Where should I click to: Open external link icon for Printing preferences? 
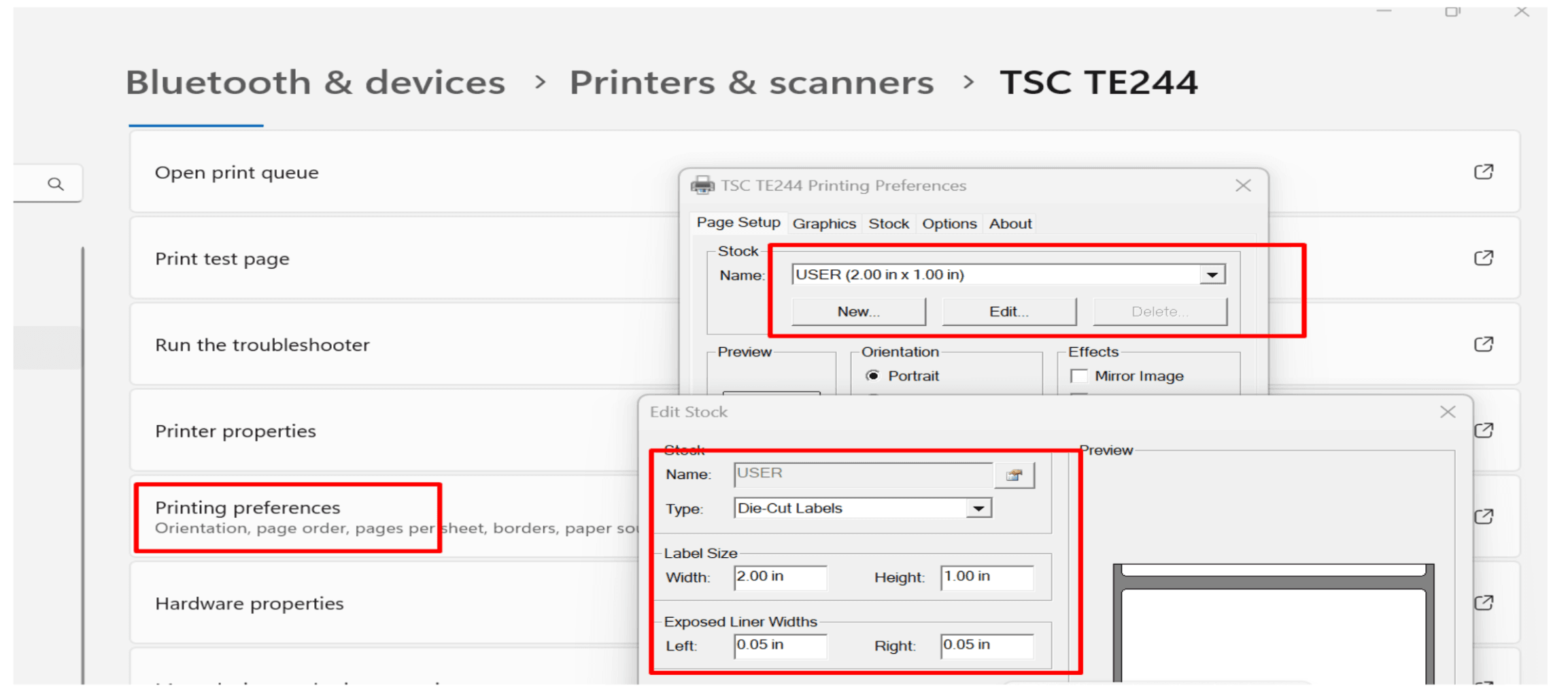1484,516
